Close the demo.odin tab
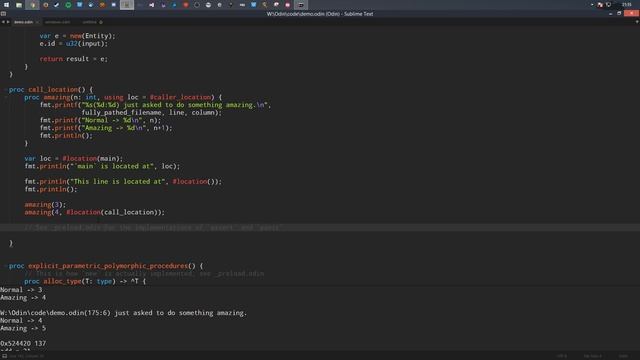 [37, 22]
